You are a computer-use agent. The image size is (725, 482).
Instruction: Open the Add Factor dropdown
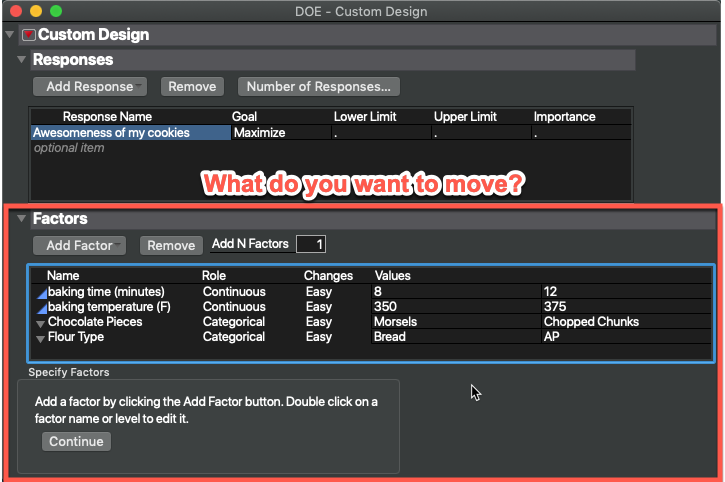pyautogui.click(x=80, y=245)
